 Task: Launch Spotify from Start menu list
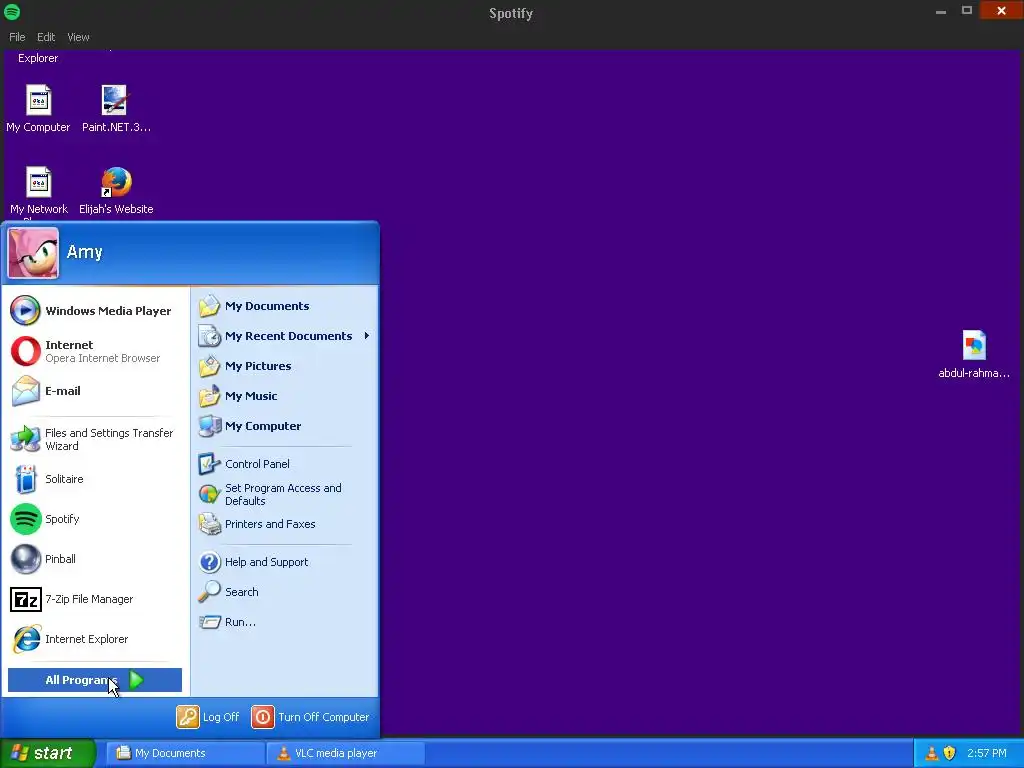coord(95,519)
